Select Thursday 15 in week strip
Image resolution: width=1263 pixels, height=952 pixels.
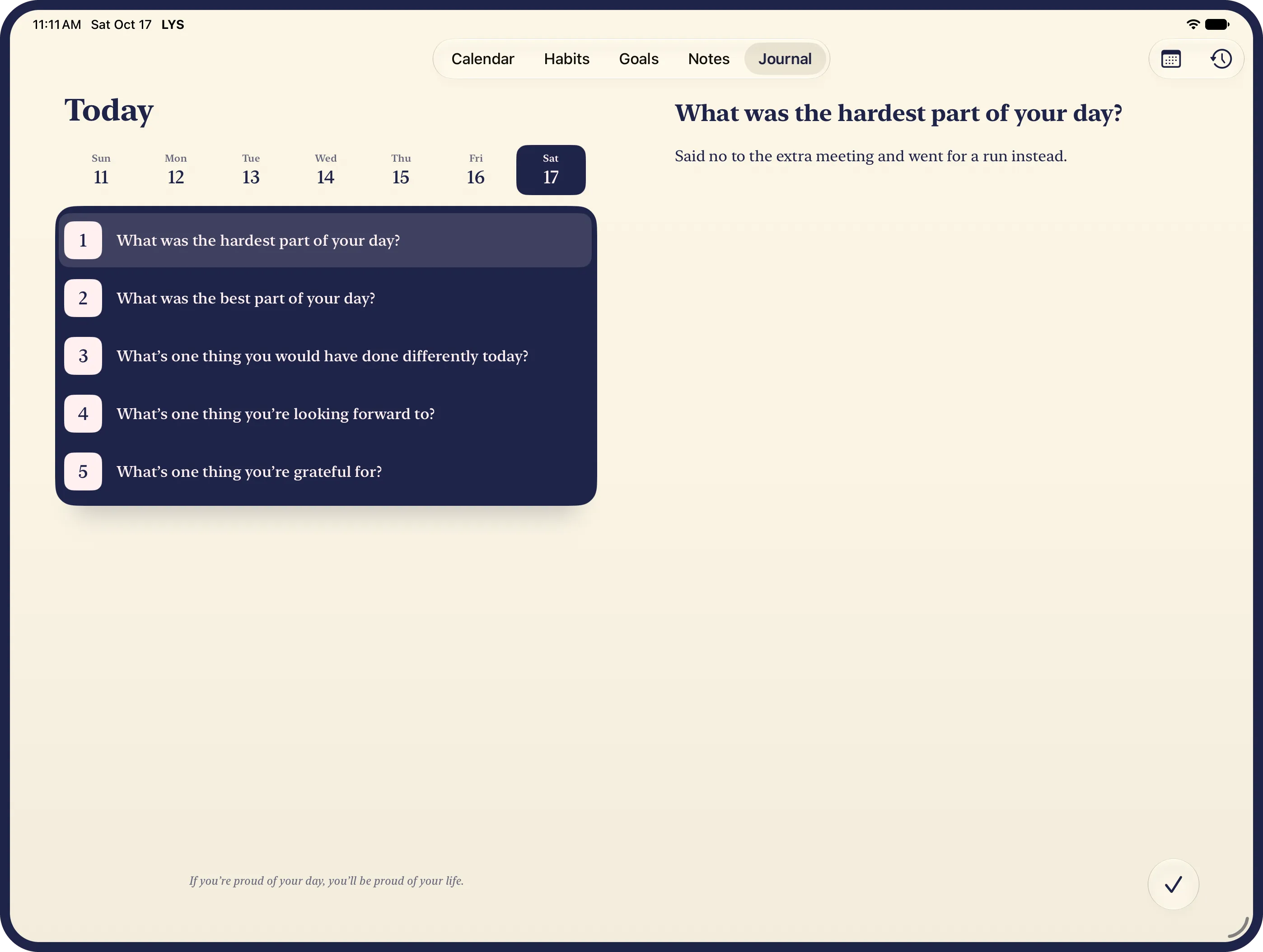[x=401, y=170]
